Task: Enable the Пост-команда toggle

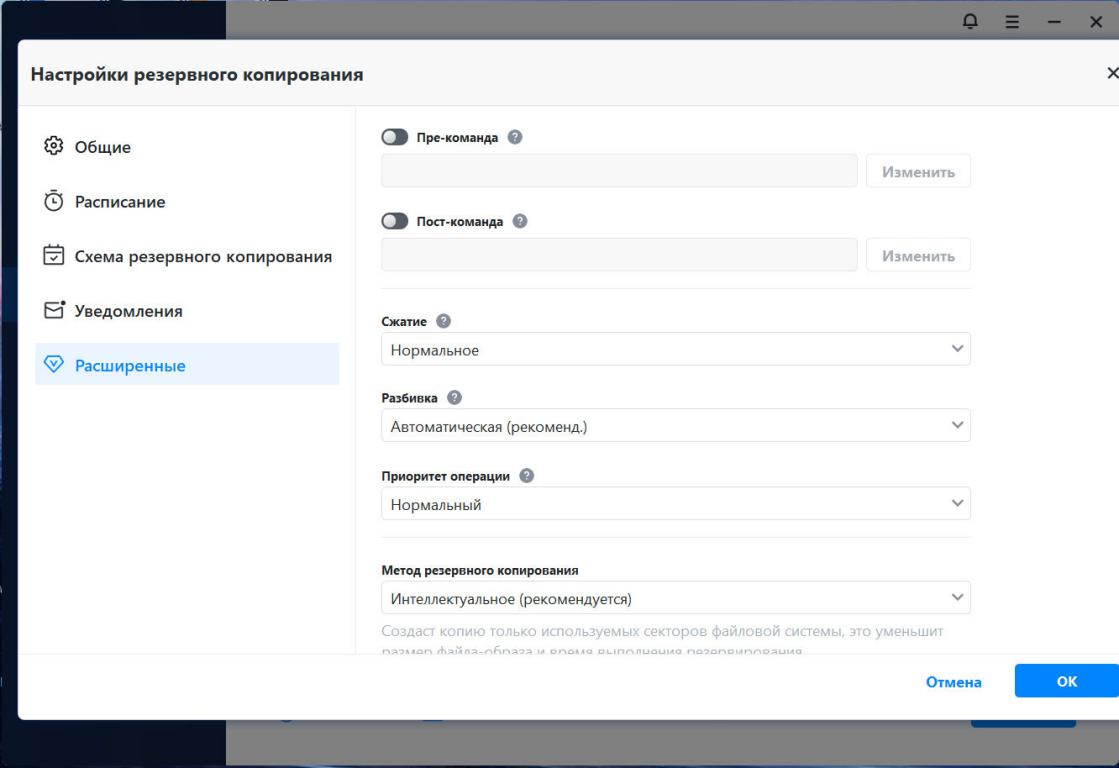Action: tap(395, 222)
